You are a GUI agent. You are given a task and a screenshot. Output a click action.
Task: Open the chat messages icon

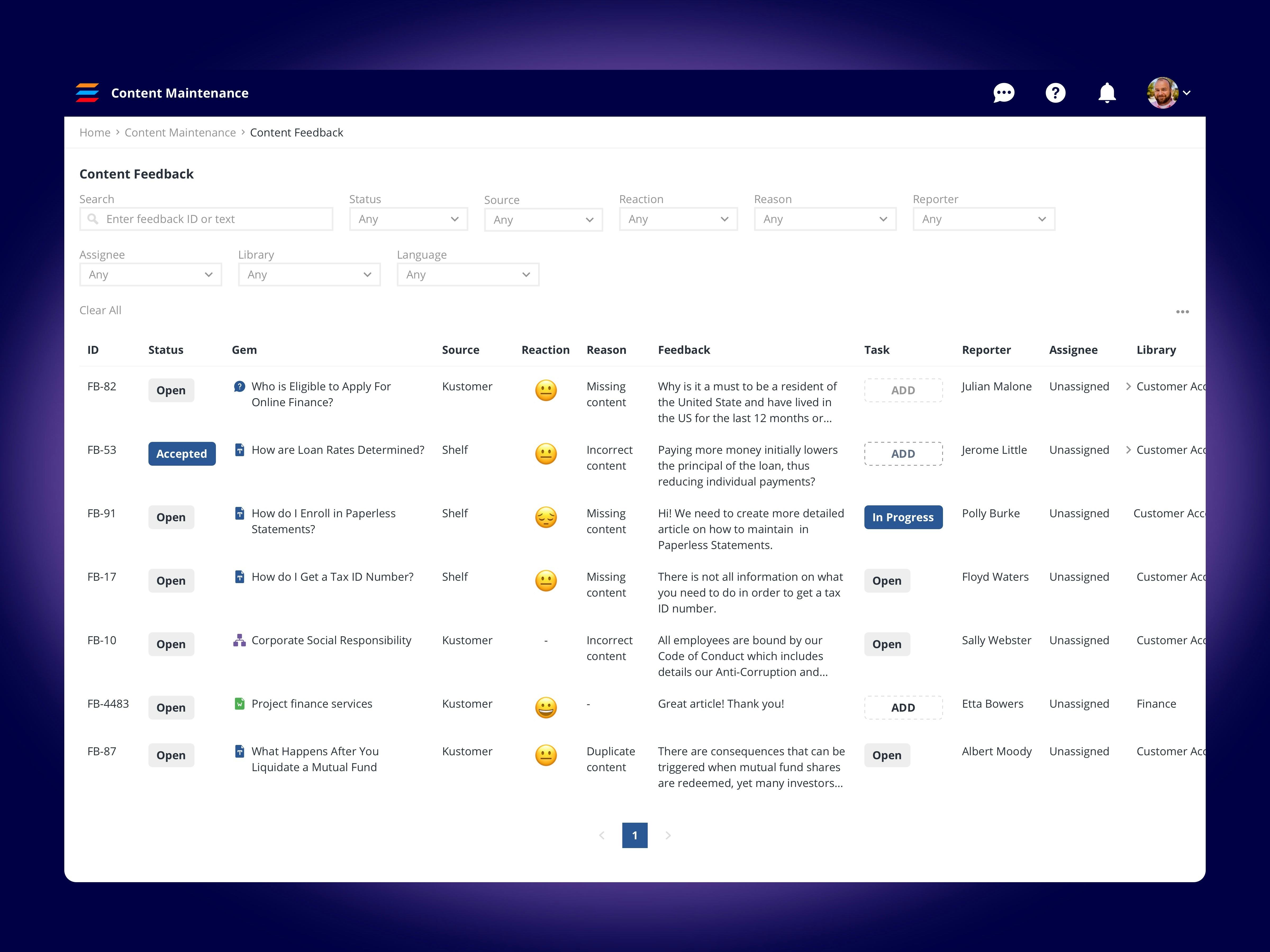pyautogui.click(x=1004, y=93)
